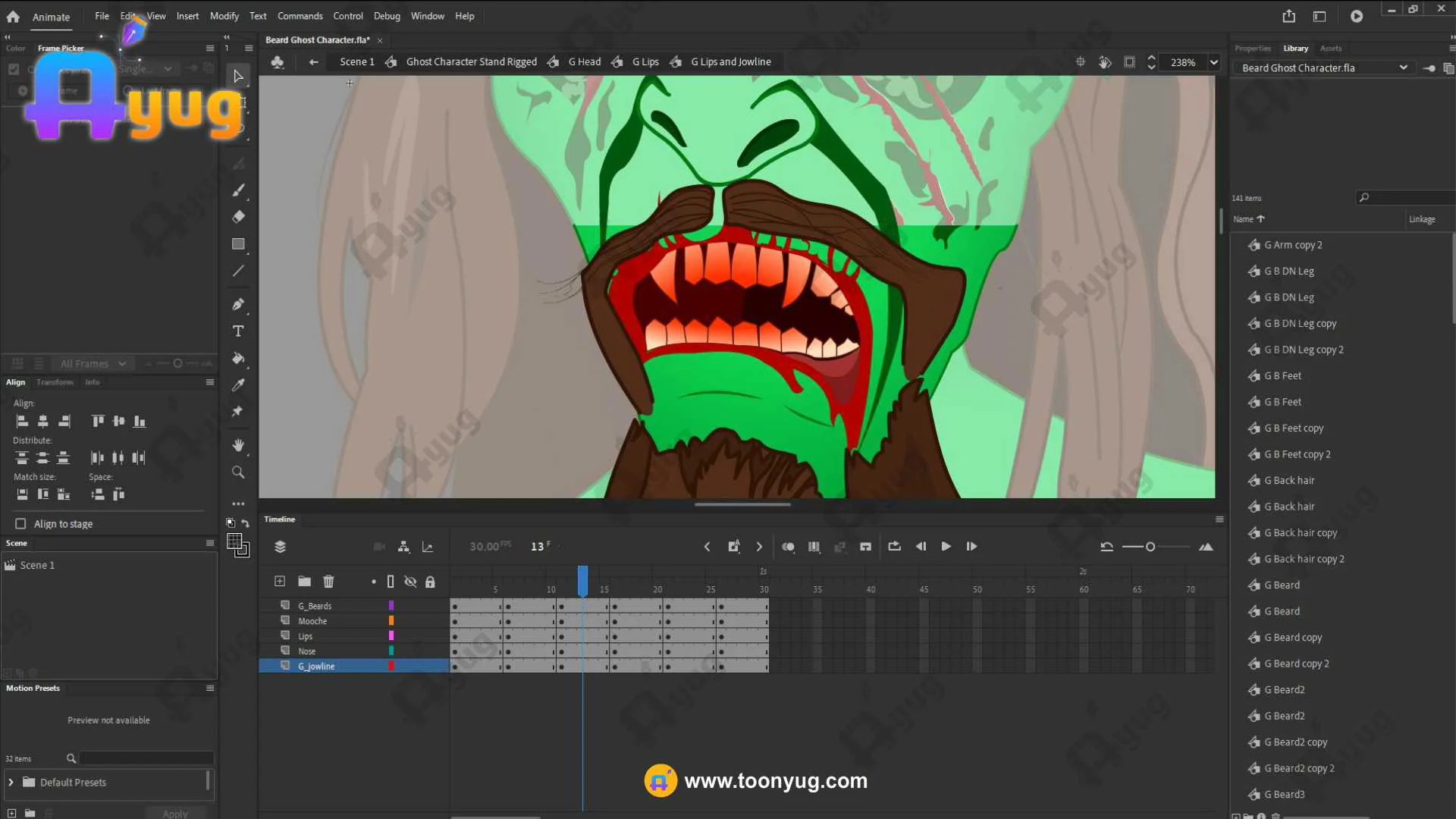Go back to Scene 1 breadcrumb
1456x819 pixels.
(356, 62)
